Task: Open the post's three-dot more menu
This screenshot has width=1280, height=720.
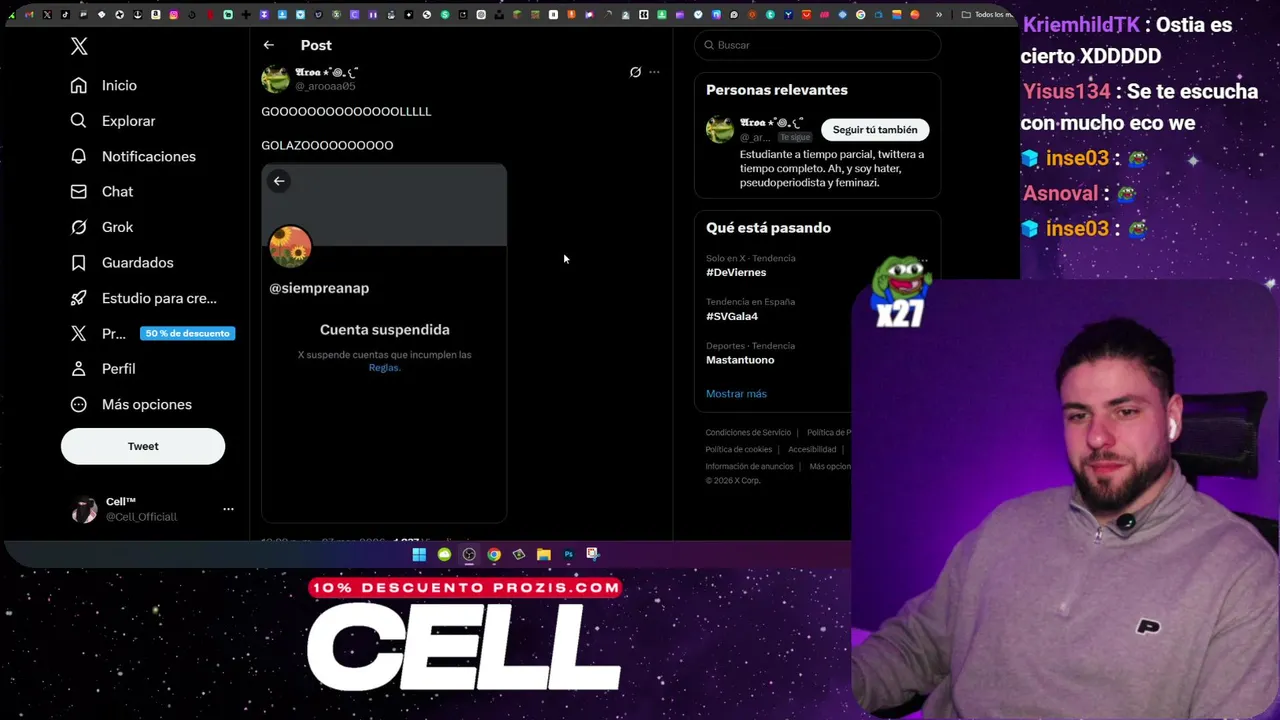Action: (654, 72)
